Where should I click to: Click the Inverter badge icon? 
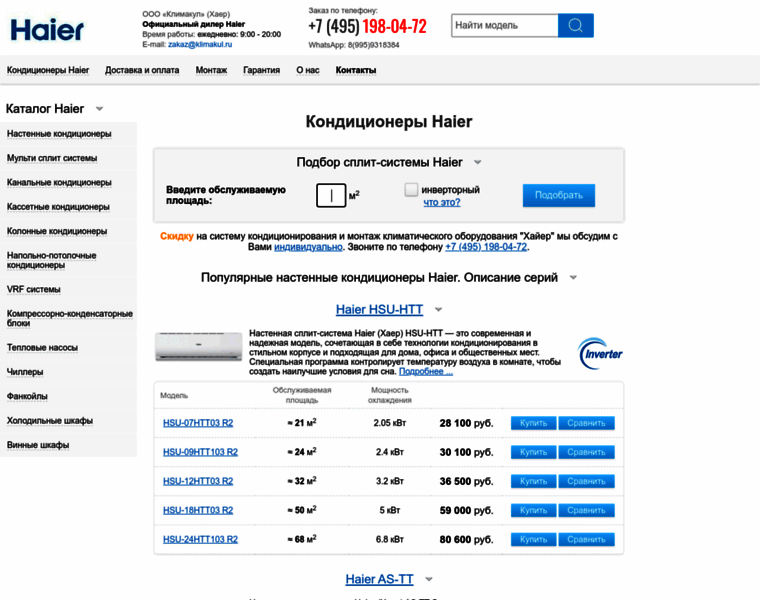click(600, 354)
